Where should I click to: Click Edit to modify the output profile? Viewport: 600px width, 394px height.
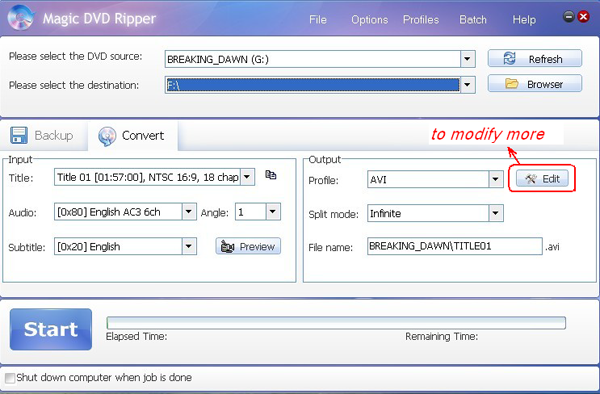point(542,179)
